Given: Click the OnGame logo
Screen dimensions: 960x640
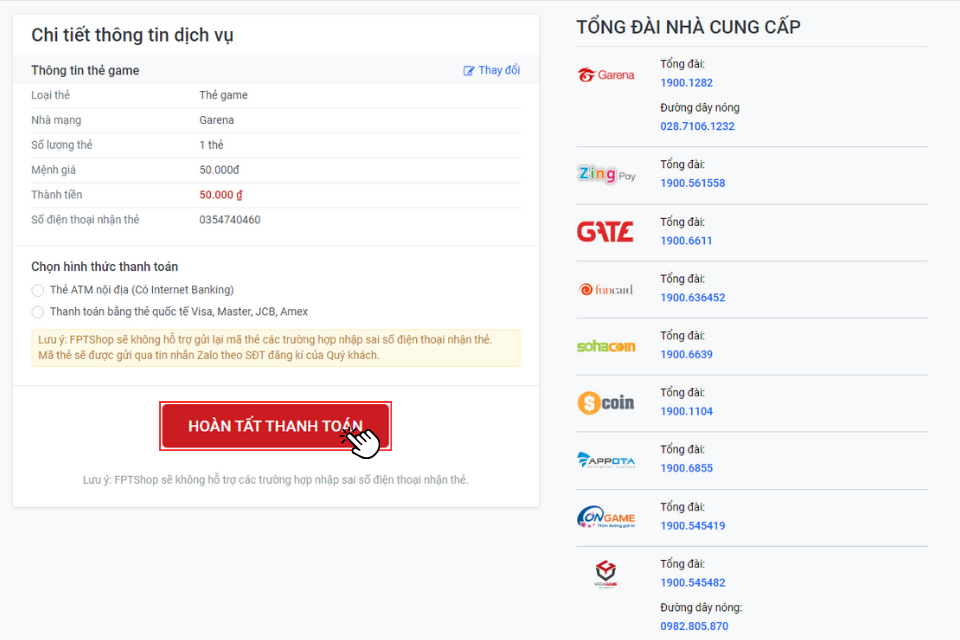Looking at the screenshot, I should pos(606,517).
